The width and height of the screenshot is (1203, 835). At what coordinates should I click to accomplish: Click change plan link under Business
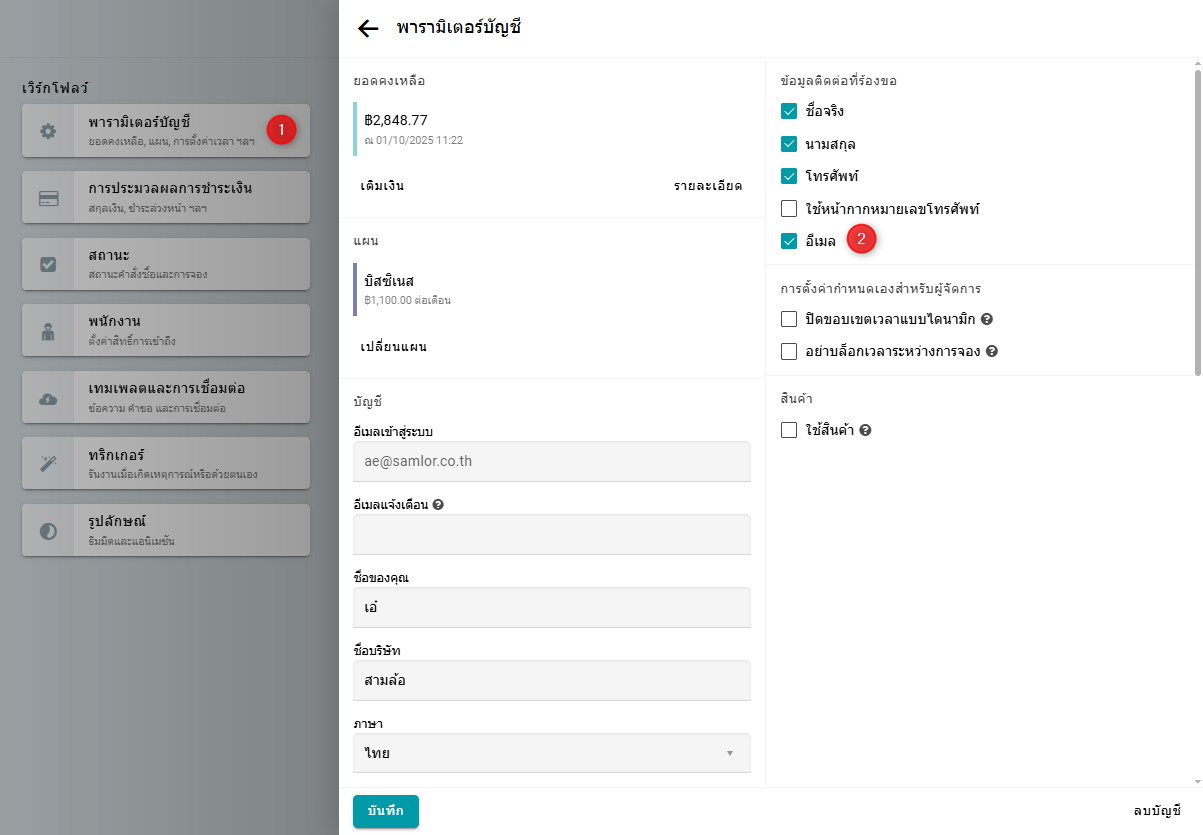coord(393,347)
